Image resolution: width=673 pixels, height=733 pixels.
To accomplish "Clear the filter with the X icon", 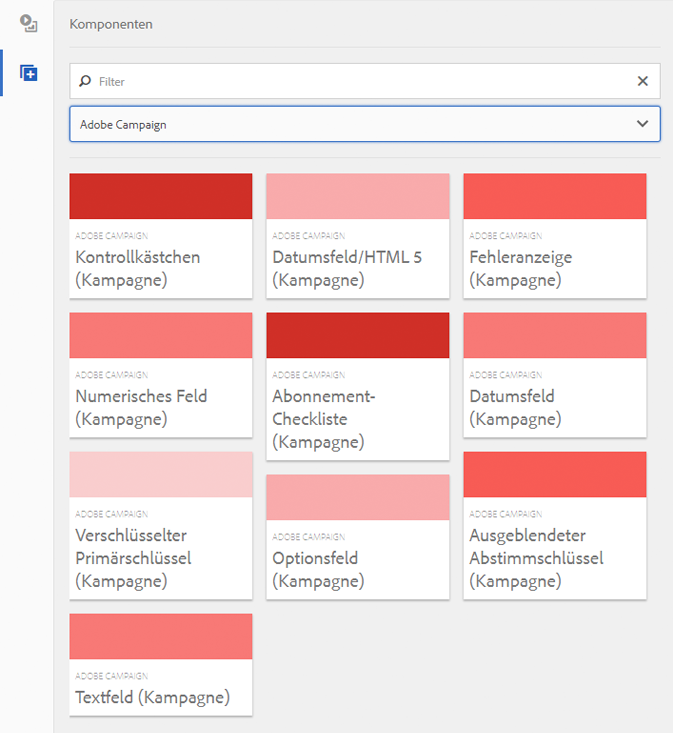I will tap(643, 81).
